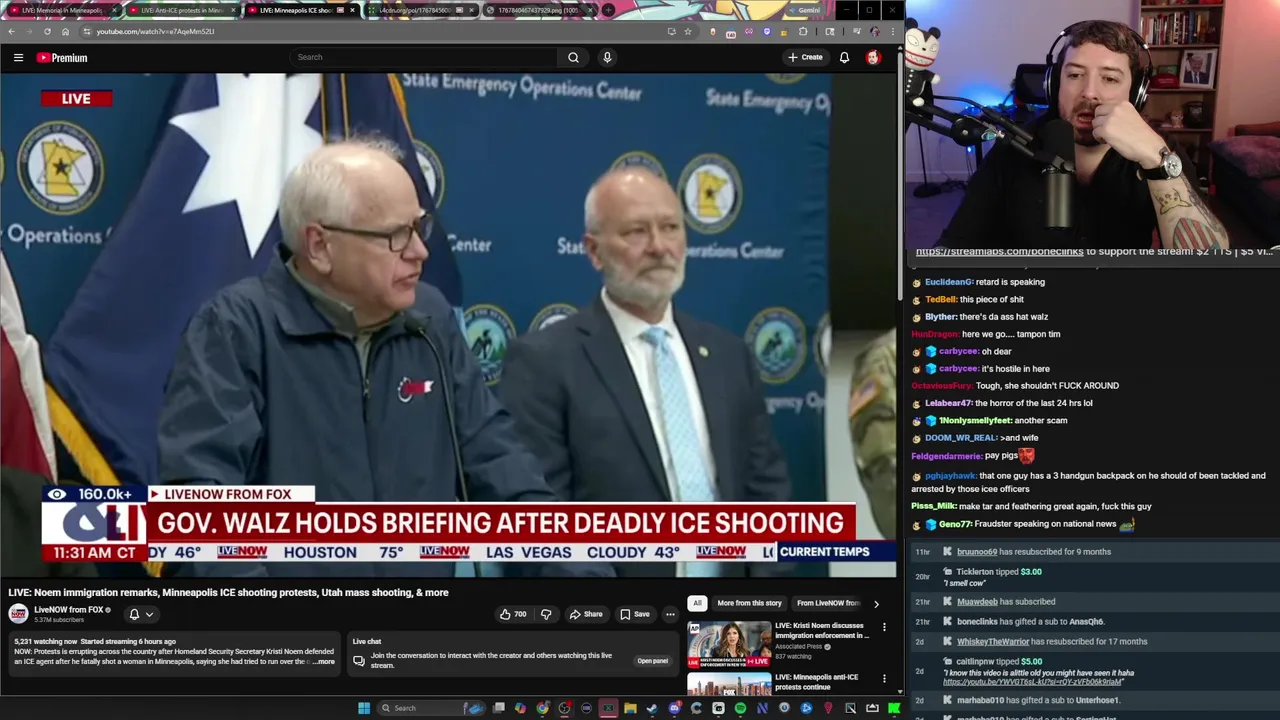Open LiveNOW from FOX channel name link
Viewport: 1280px width, 720px height.
pyautogui.click(x=69, y=610)
